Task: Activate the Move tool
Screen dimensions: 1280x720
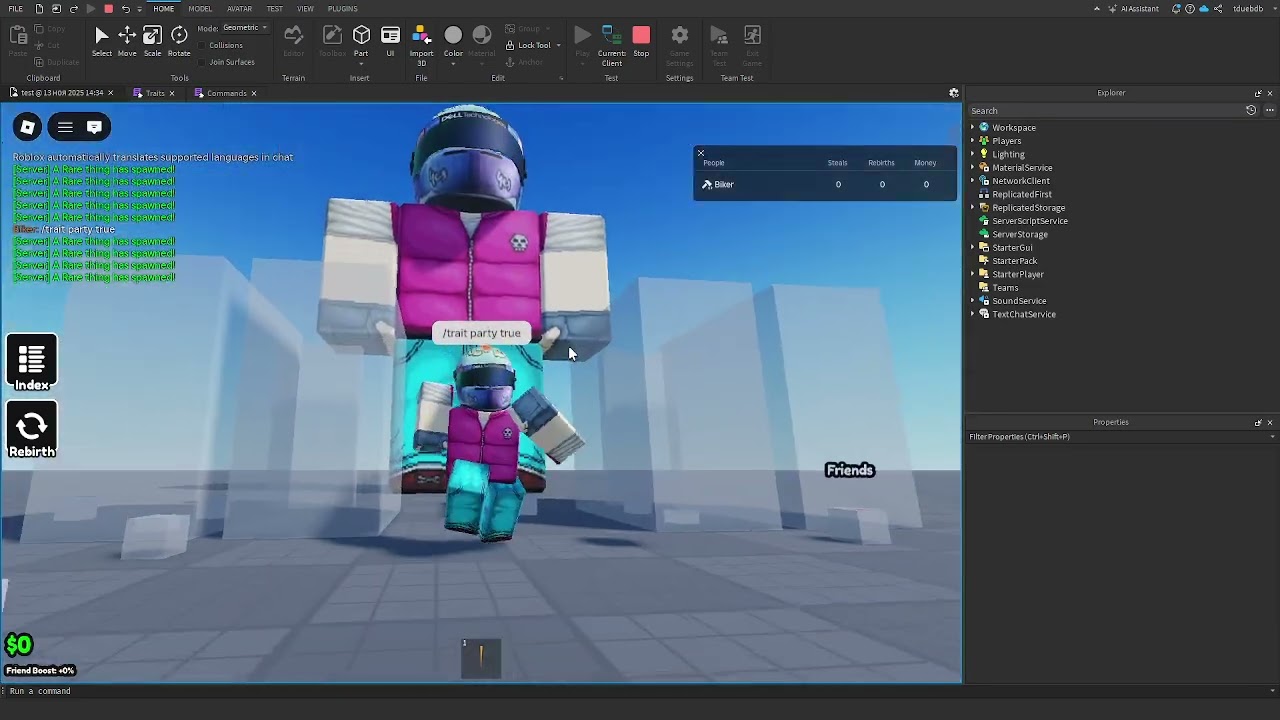Action: 127,41
